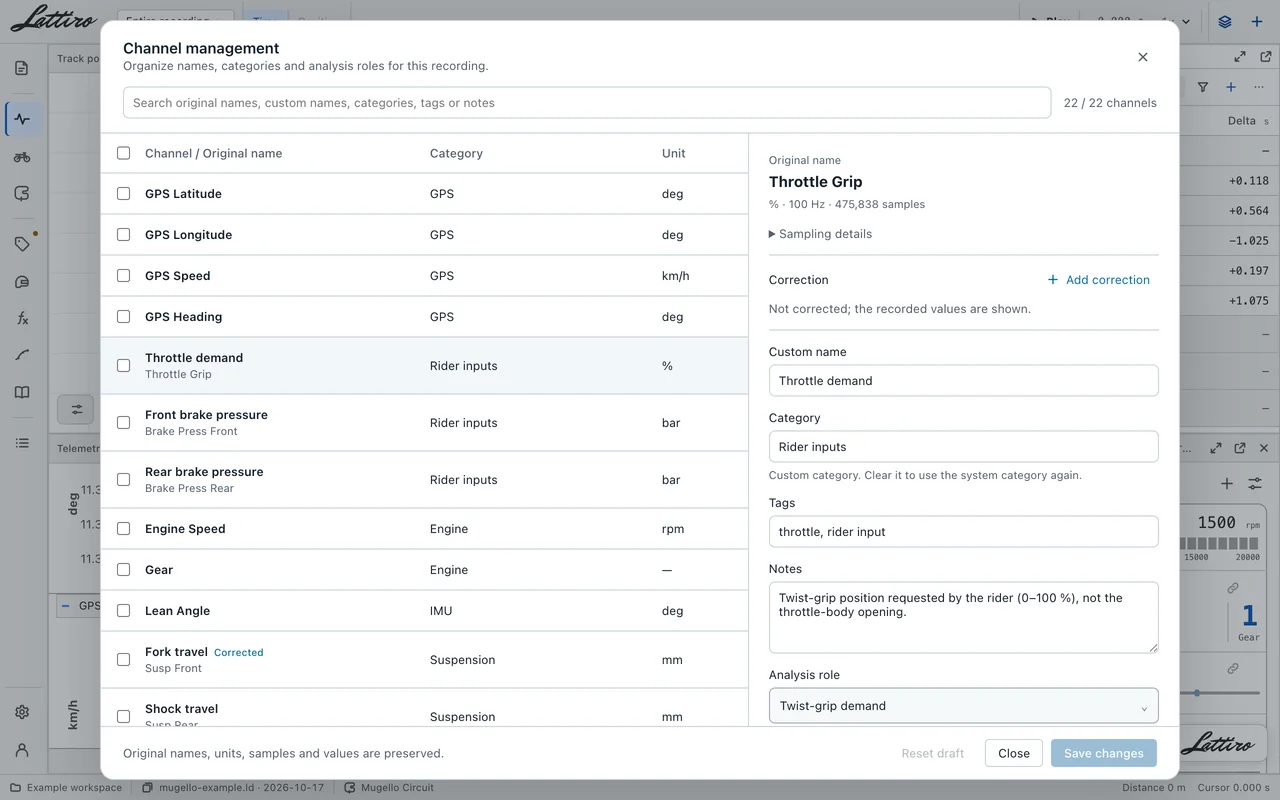1280x800 pixels.
Task: Select the GPS Heading row
Action: point(424,317)
